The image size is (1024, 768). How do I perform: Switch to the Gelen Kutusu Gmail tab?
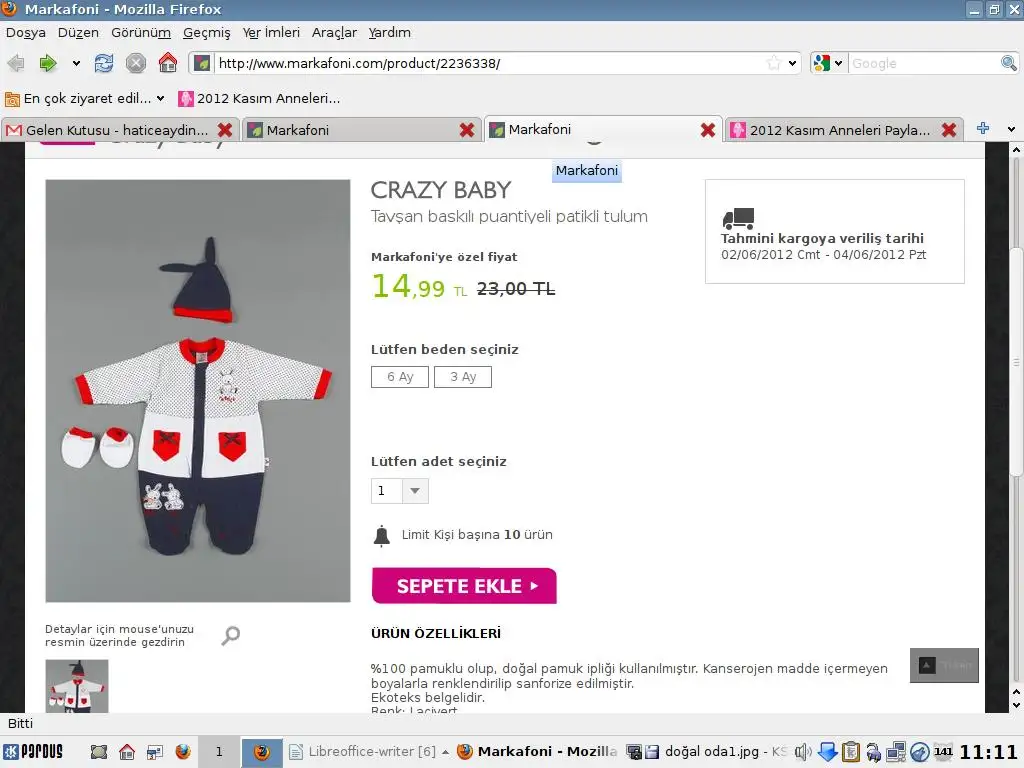[x=120, y=130]
